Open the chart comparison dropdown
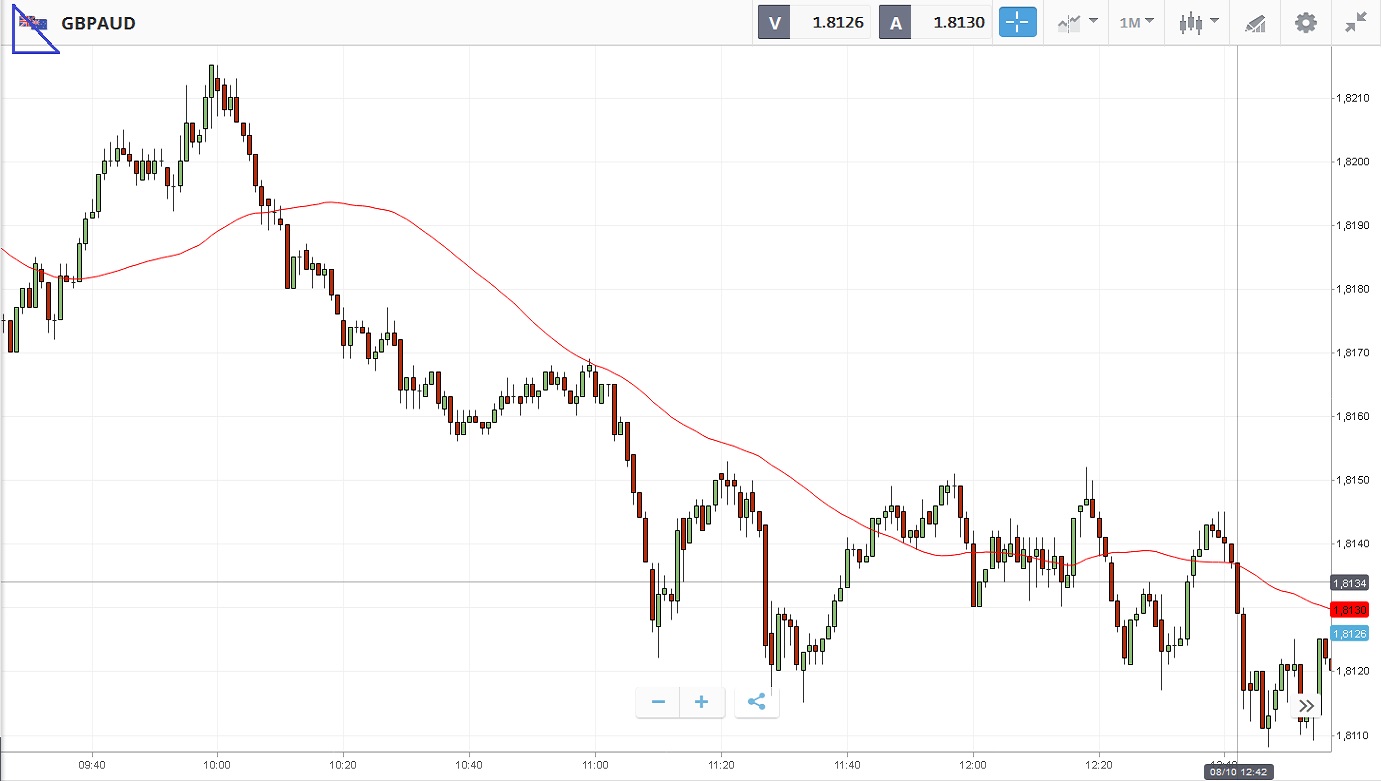The height and width of the screenshot is (781, 1381). click(x=1079, y=22)
